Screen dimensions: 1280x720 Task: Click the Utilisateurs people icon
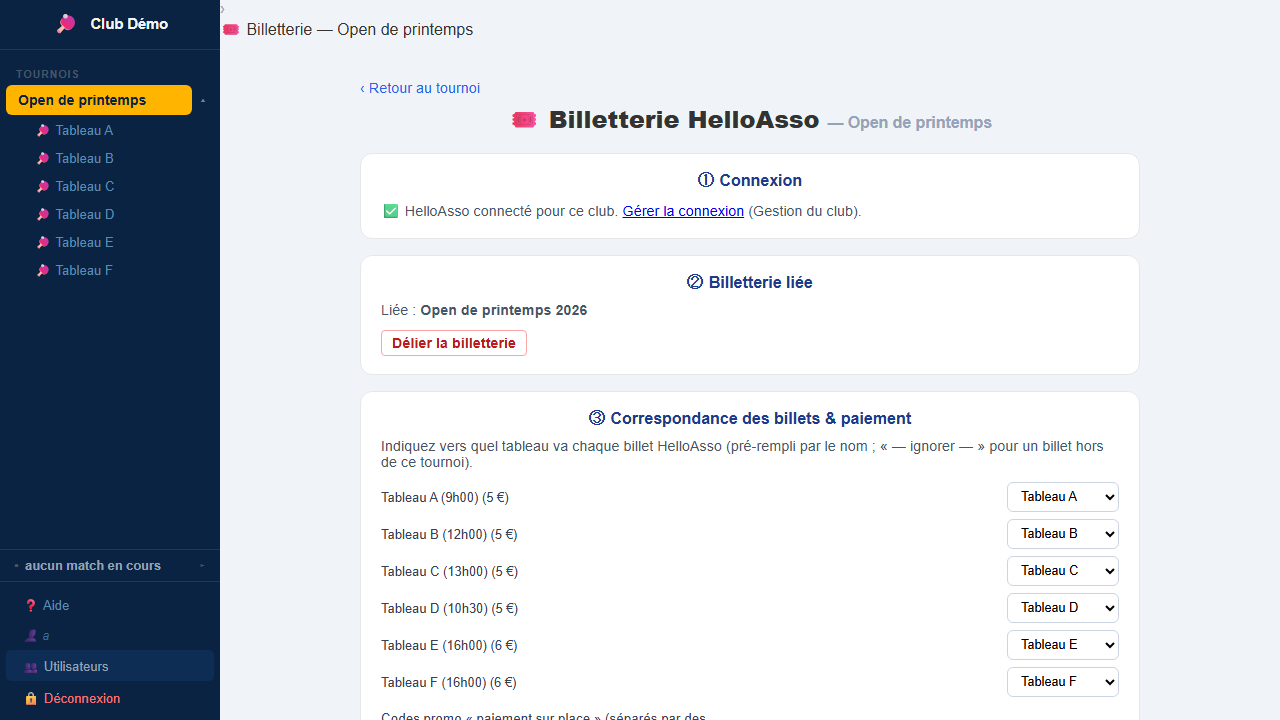pyautogui.click(x=31, y=667)
